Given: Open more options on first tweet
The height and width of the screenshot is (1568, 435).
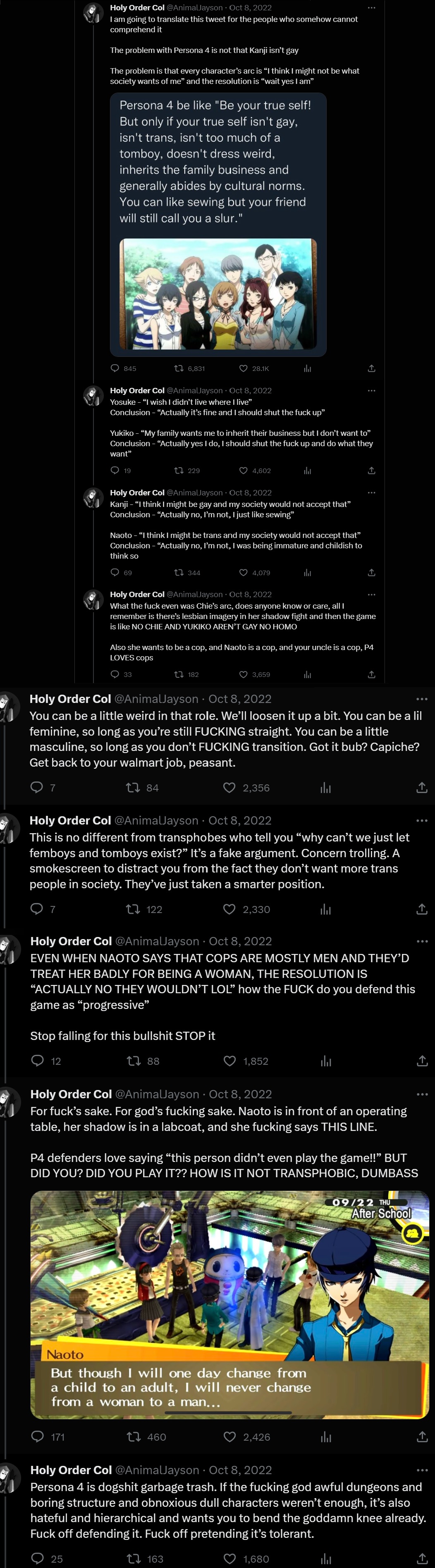Looking at the screenshot, I should 372,8.
